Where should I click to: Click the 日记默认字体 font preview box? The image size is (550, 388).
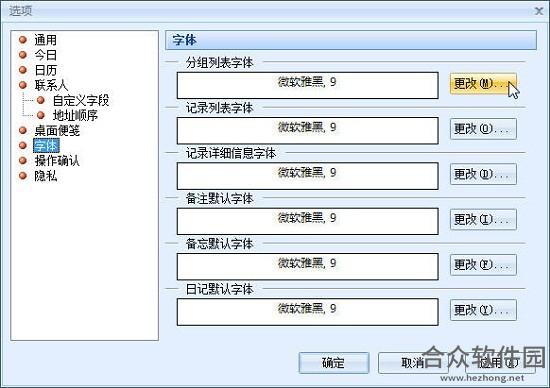point(308,312)
